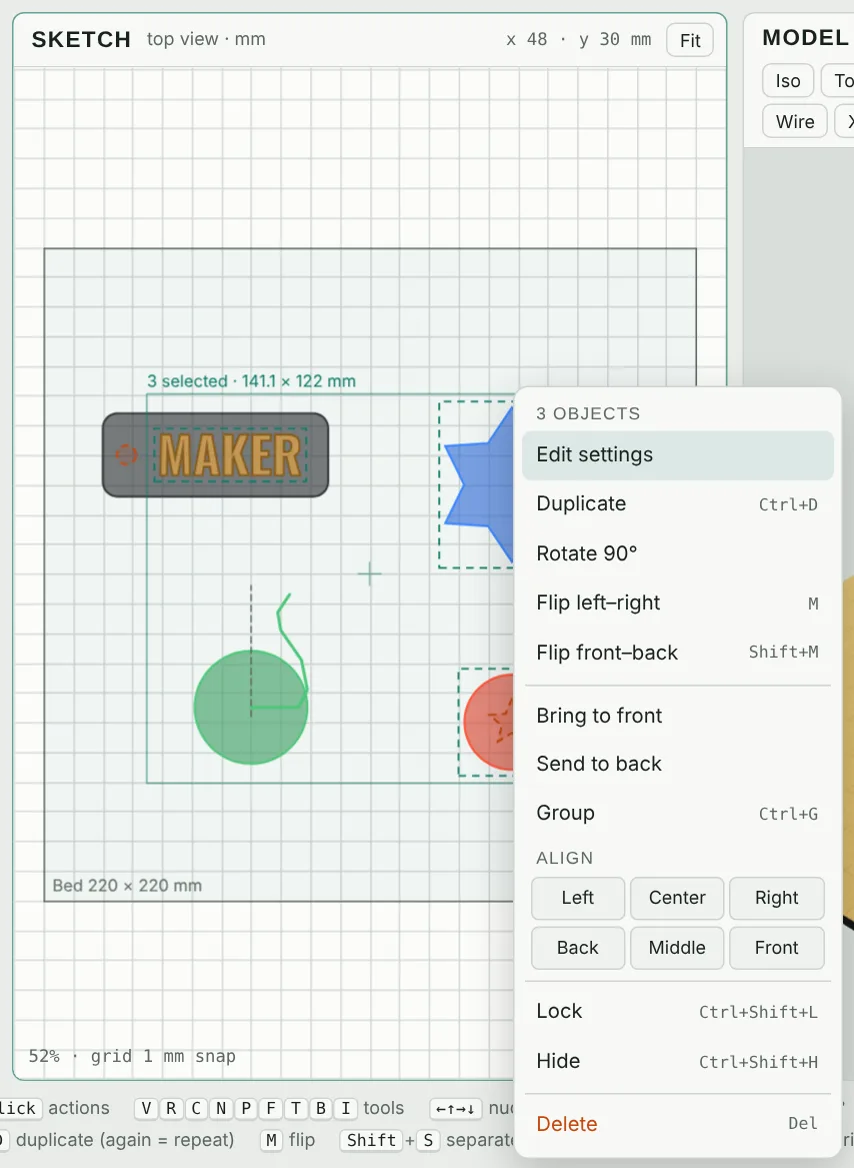Click the T tool shortcut key
This screenshot has height=1168, width=854.
point(296,1108)
